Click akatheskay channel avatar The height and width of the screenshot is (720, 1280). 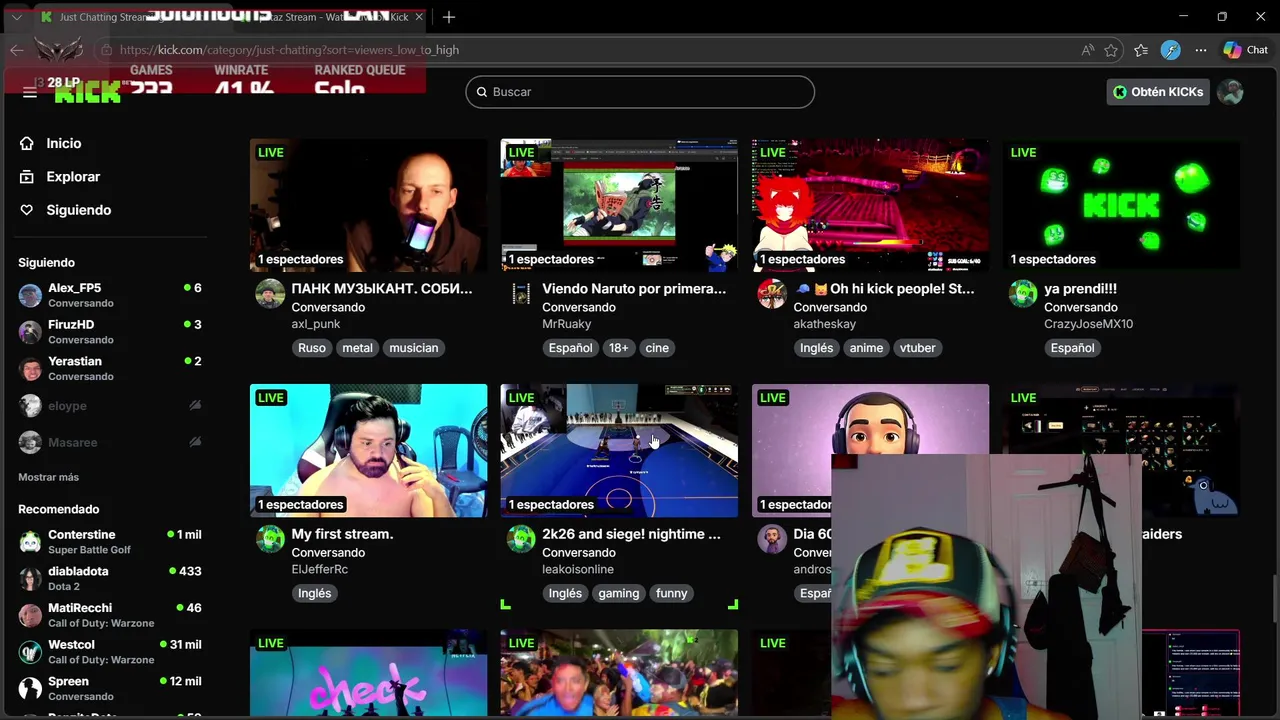coord(772,293)
